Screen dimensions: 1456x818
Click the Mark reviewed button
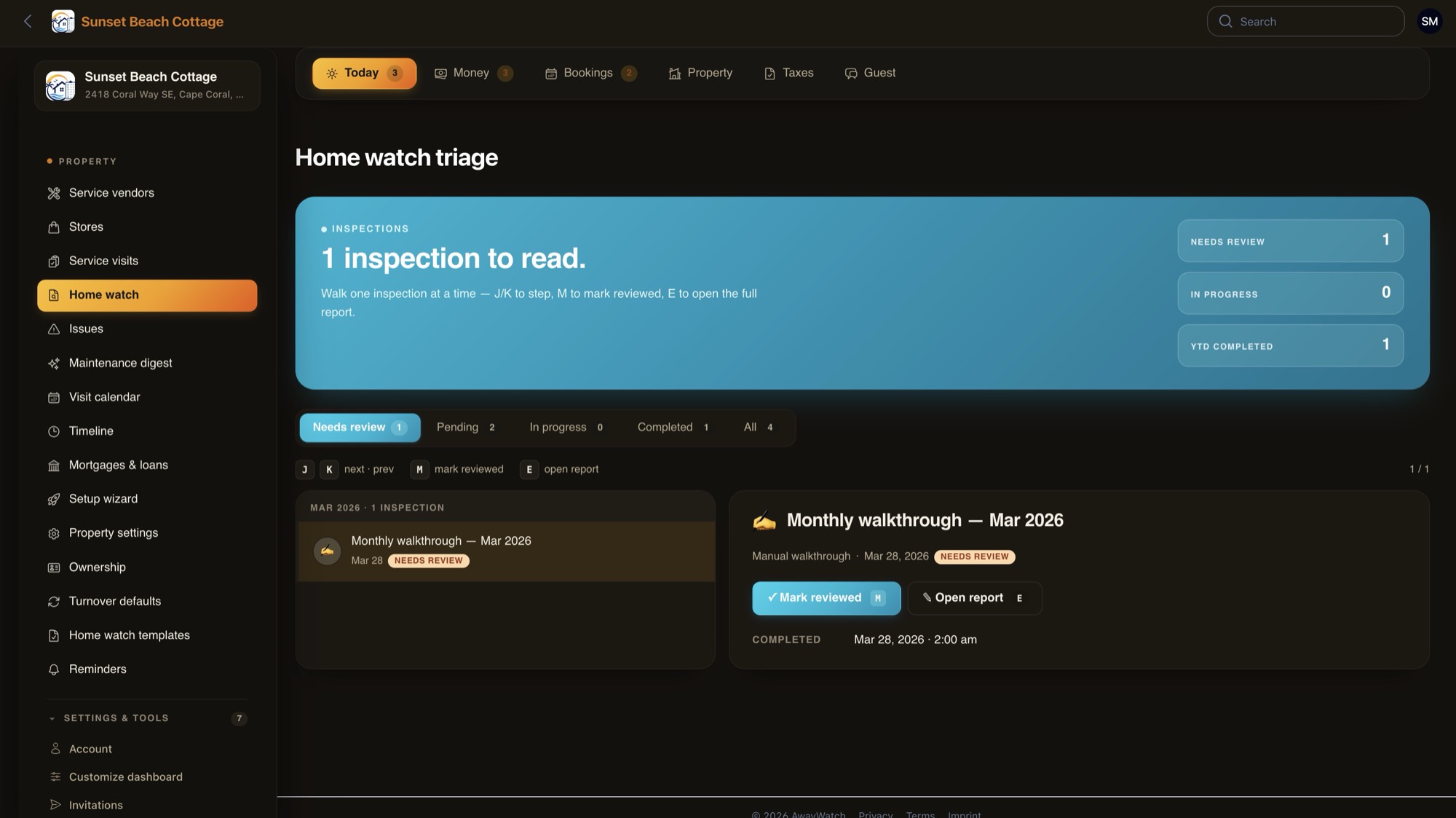pos(826,598)
